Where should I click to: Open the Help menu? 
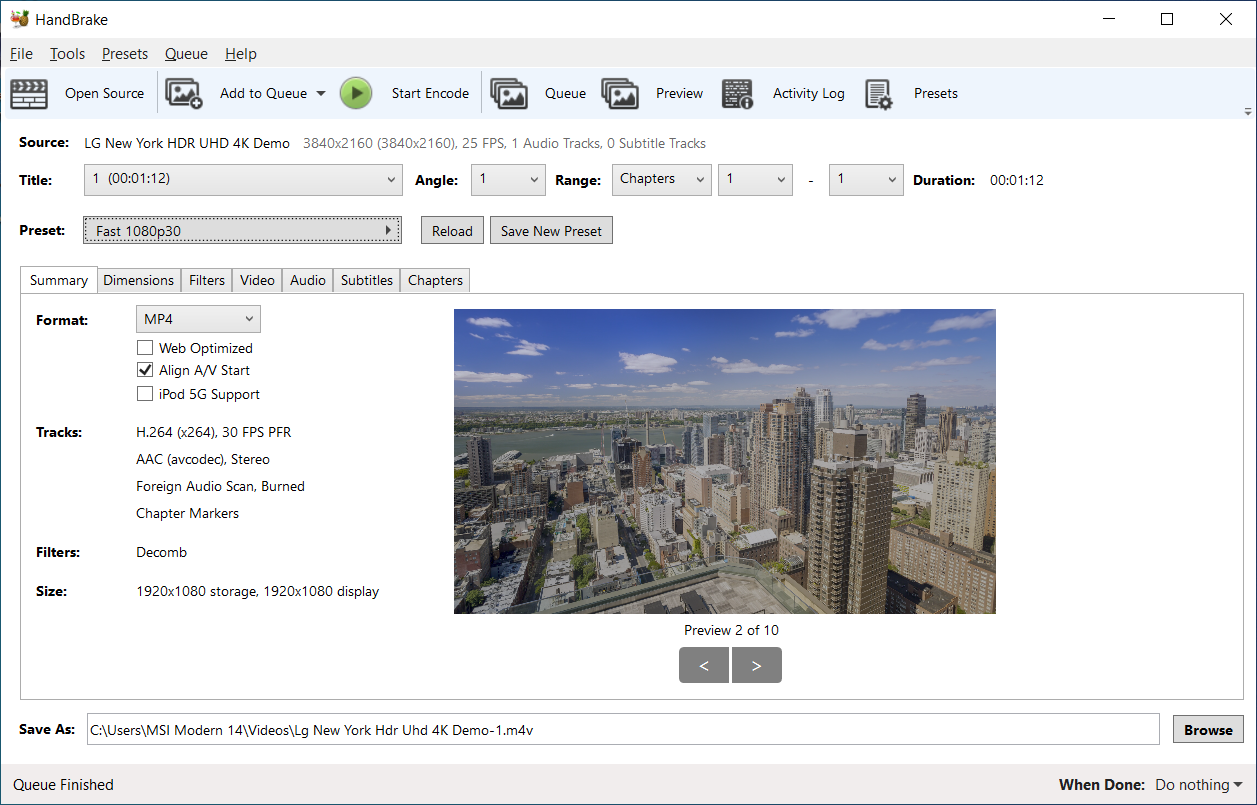tap(240, 54)
